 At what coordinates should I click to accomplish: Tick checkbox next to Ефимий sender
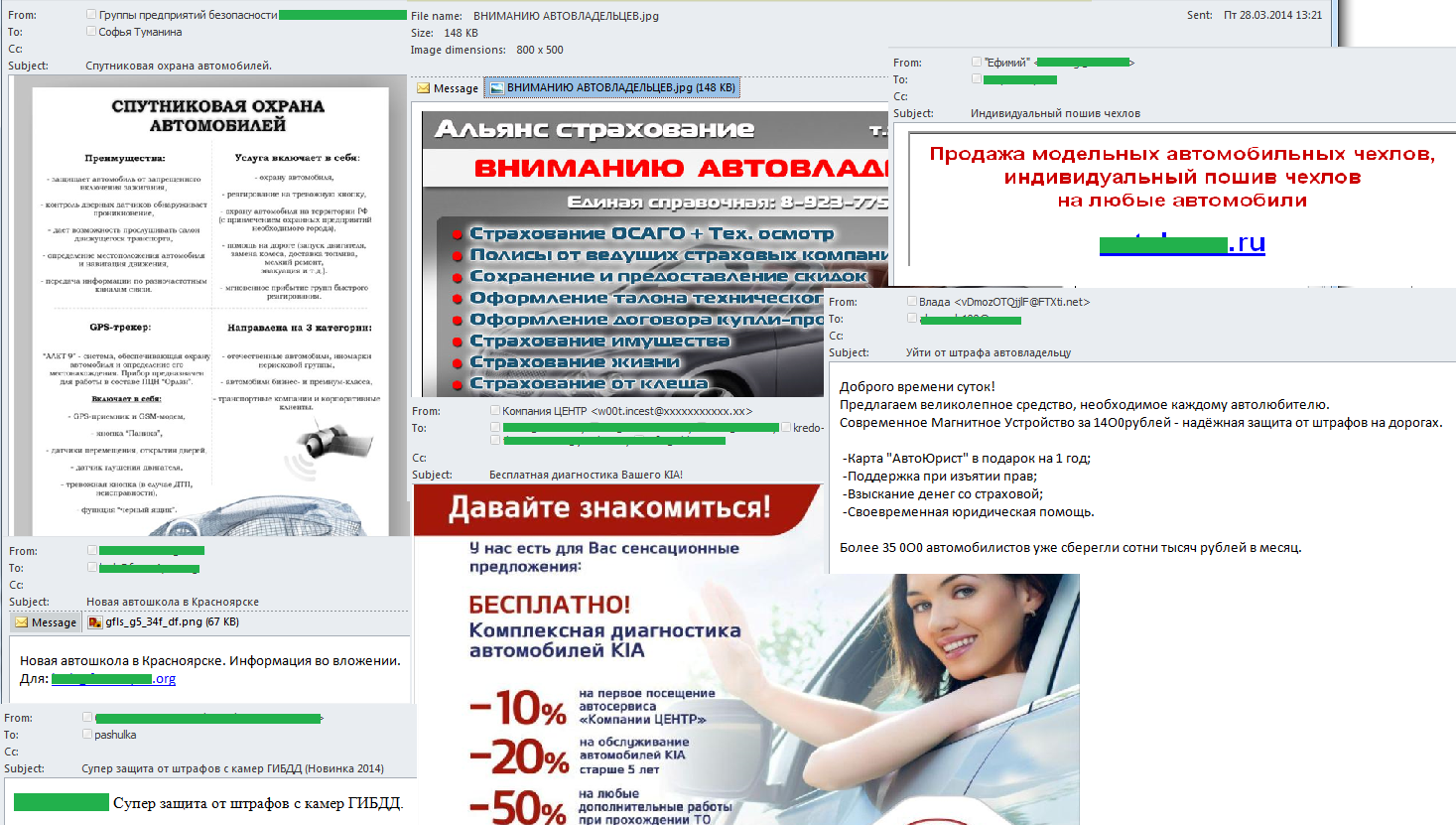click(x=977, y=62)
